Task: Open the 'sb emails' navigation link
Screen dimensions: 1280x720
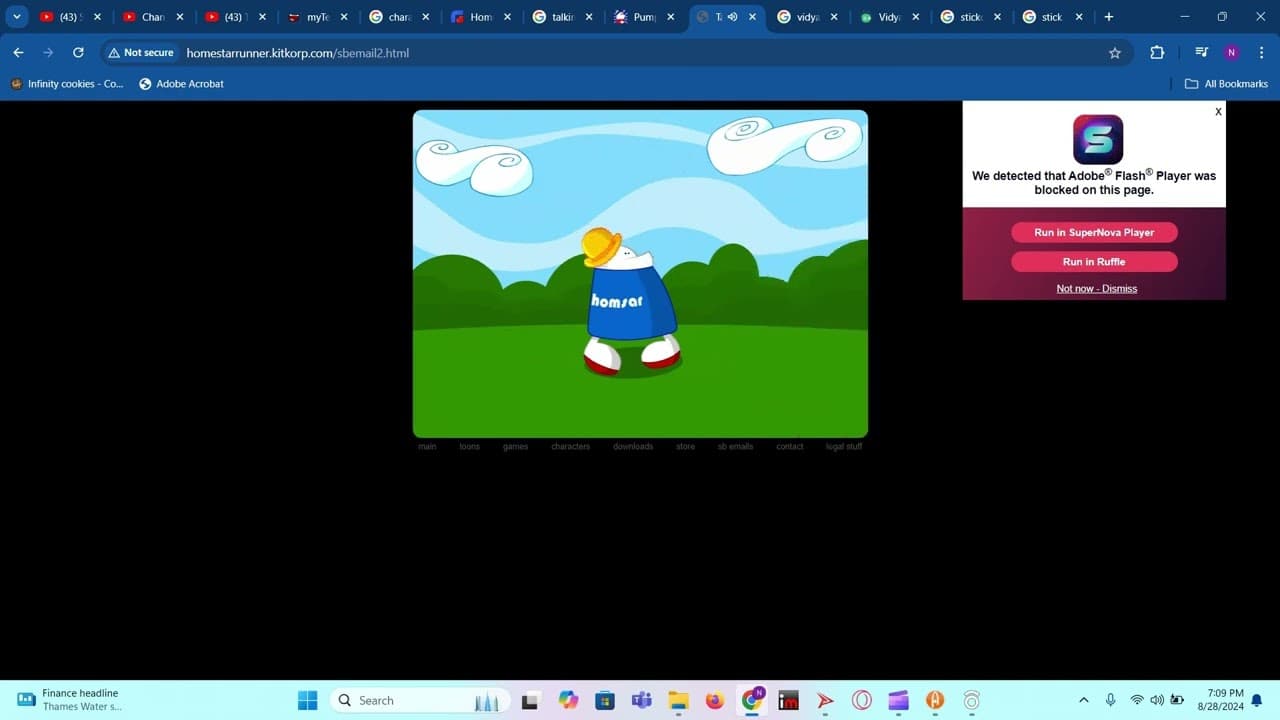Action: click(x=735, y=446)
